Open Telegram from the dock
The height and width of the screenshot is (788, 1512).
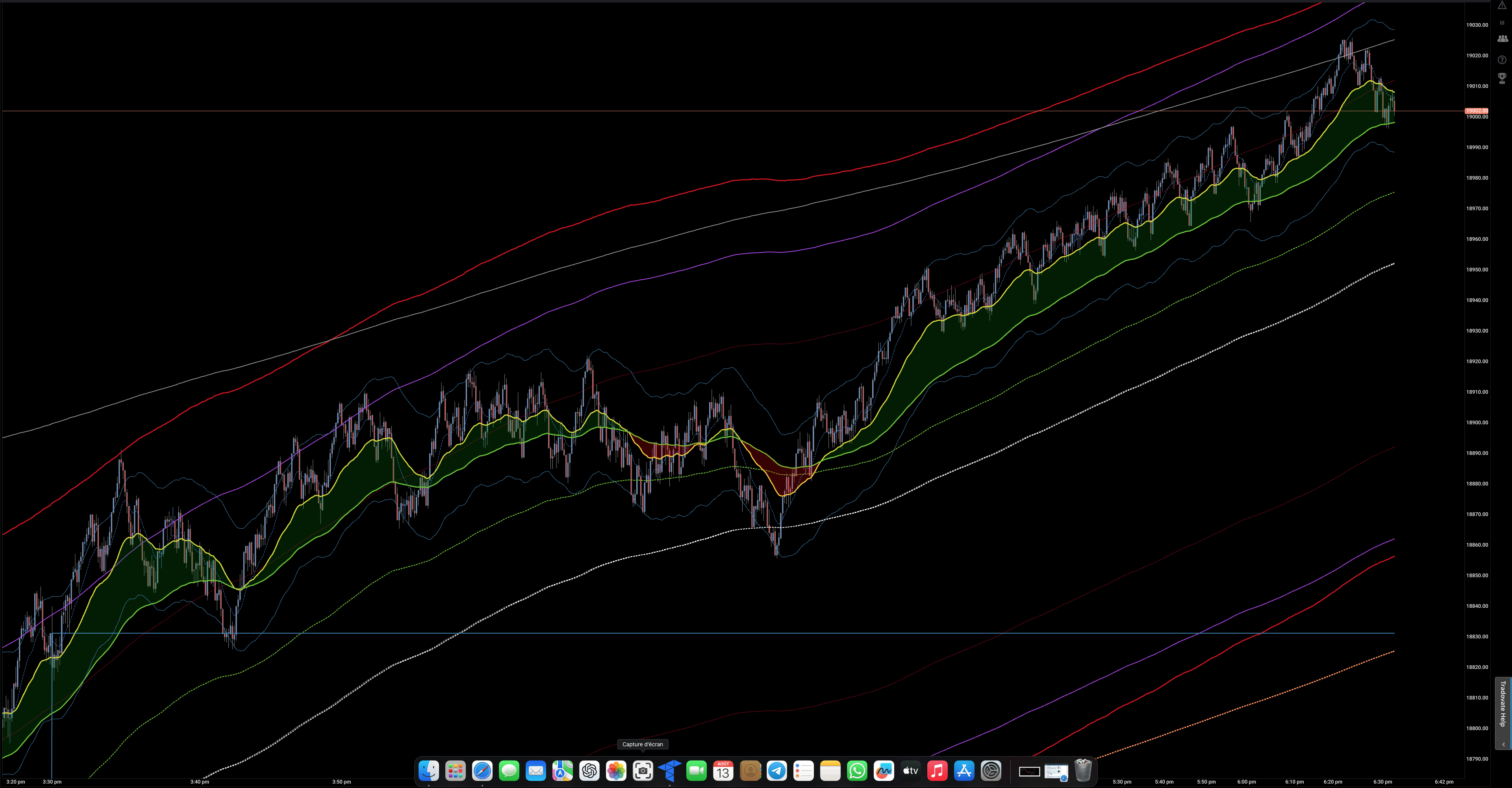click(x=776, y=770)
